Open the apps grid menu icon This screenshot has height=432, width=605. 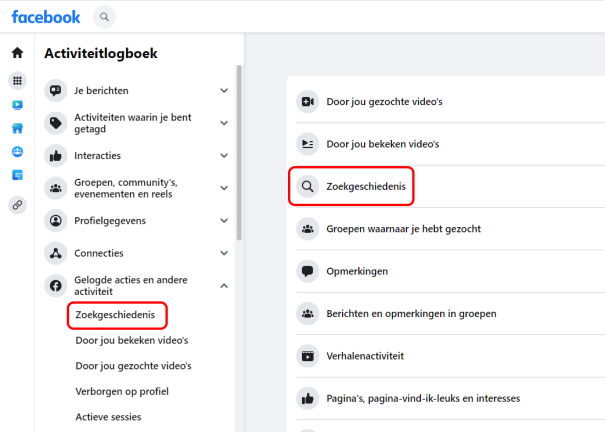coord(17,81)
